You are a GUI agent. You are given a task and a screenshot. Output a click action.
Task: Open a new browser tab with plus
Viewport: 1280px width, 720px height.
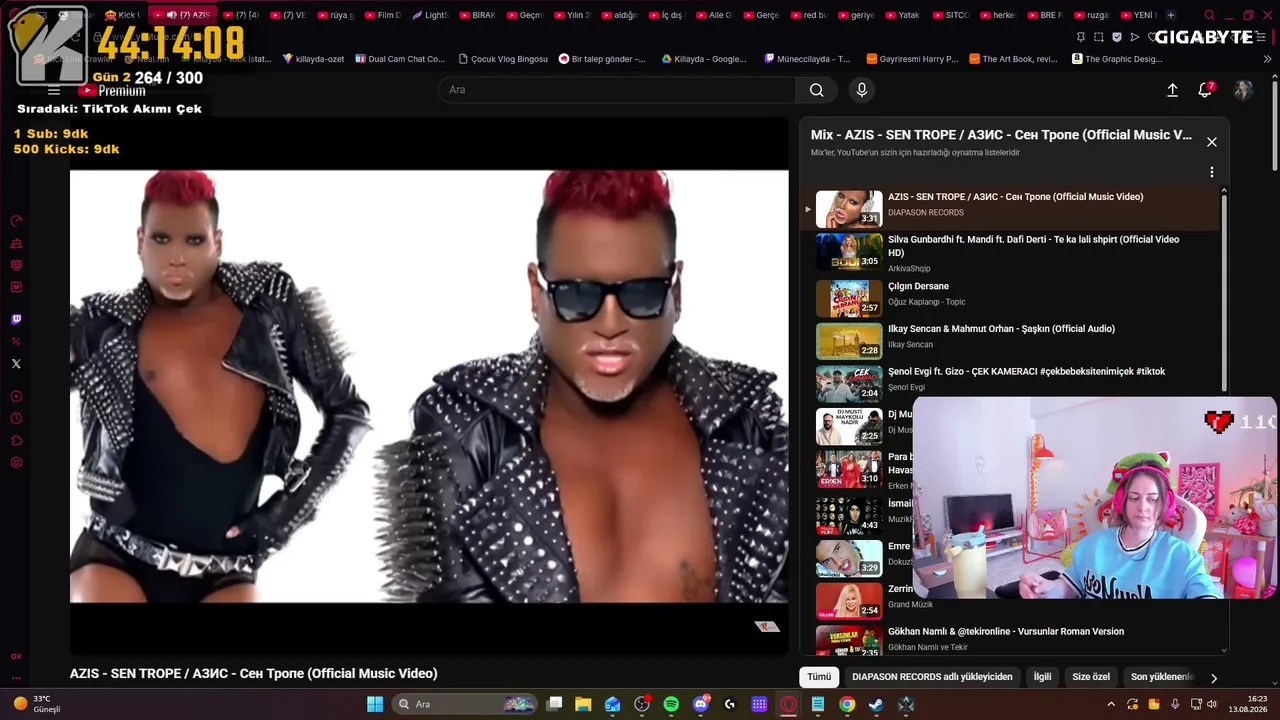(x=1171, y=15)
